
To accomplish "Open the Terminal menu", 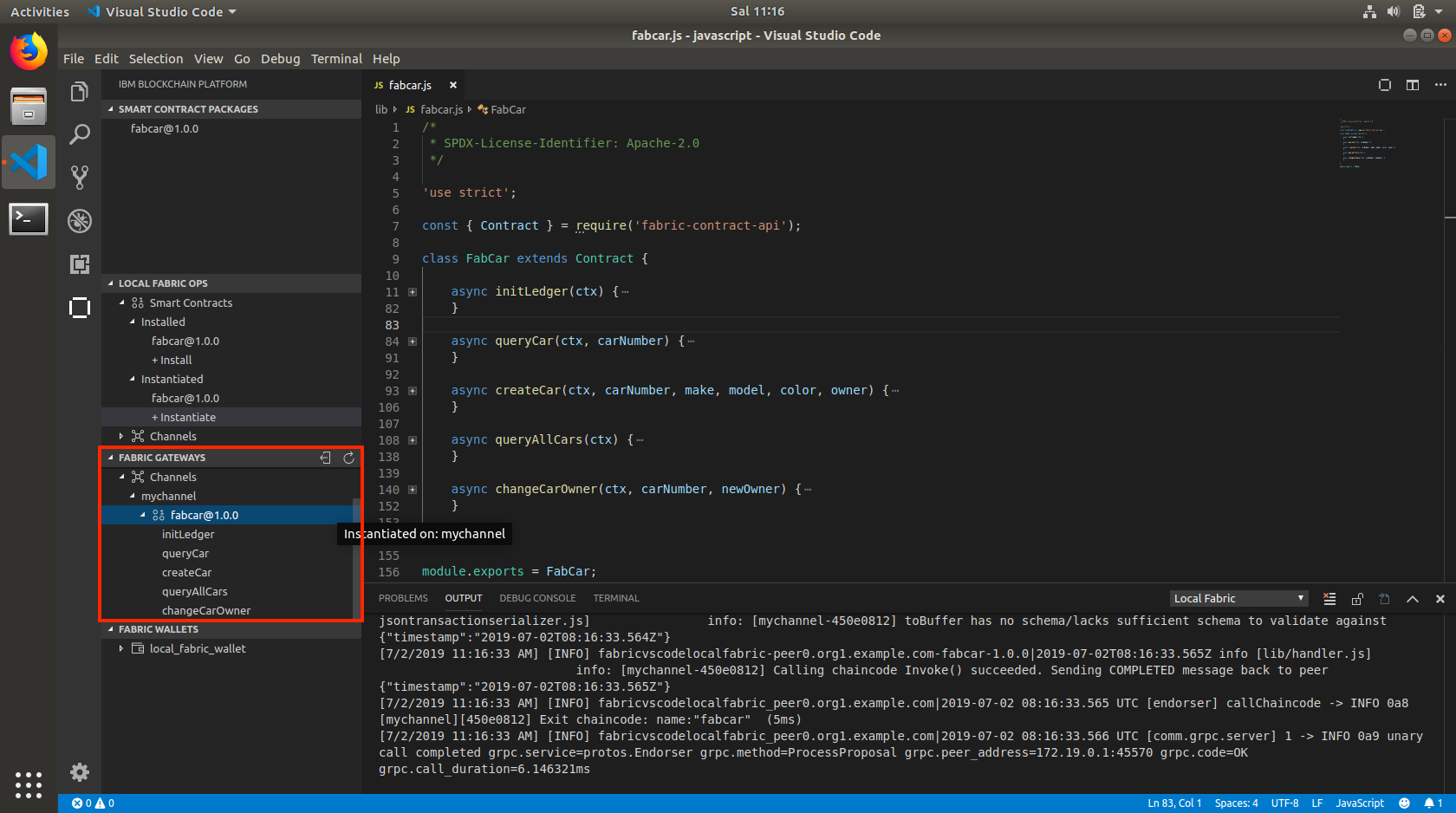I will [336, 59].
